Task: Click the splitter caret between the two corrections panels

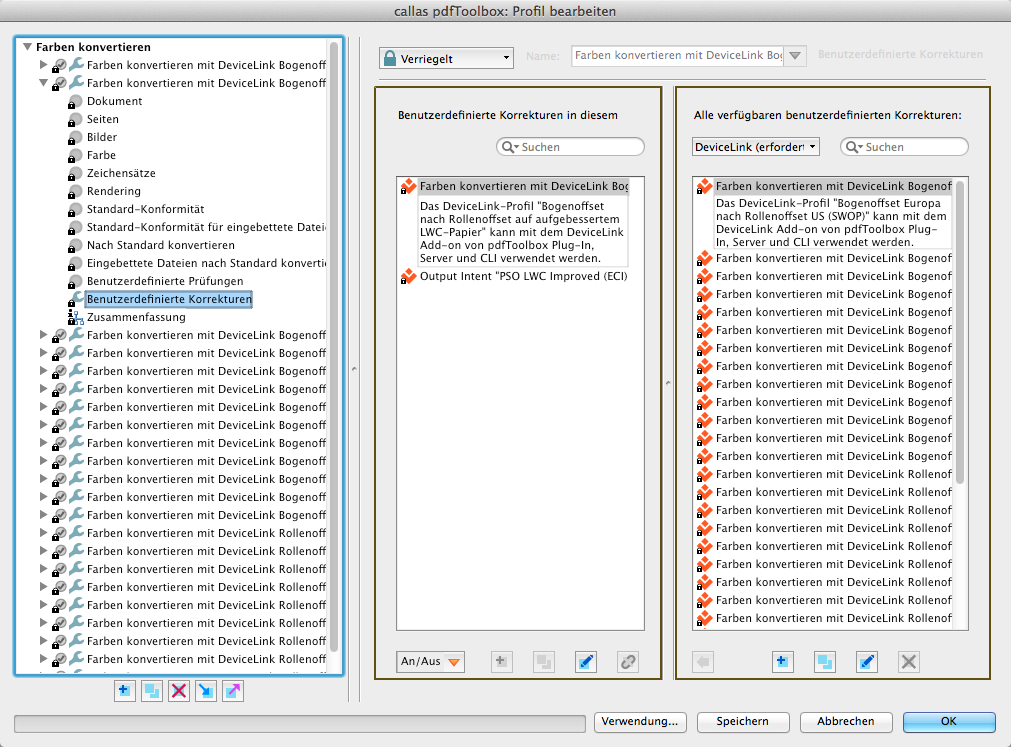Action: pos(668,383)
